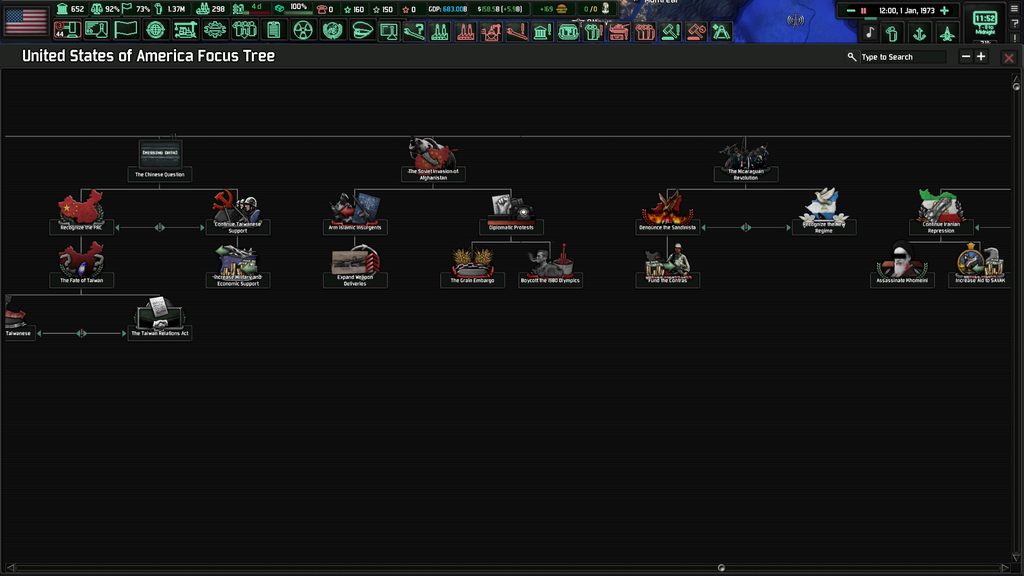Zoom out the focus tree with minus
This screenshot has width=1024, height=576.
coord(966,57)
